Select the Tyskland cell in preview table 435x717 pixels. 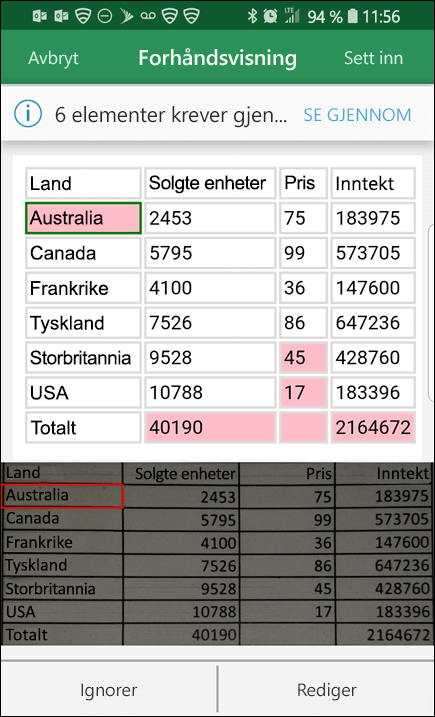click(83, 323)
